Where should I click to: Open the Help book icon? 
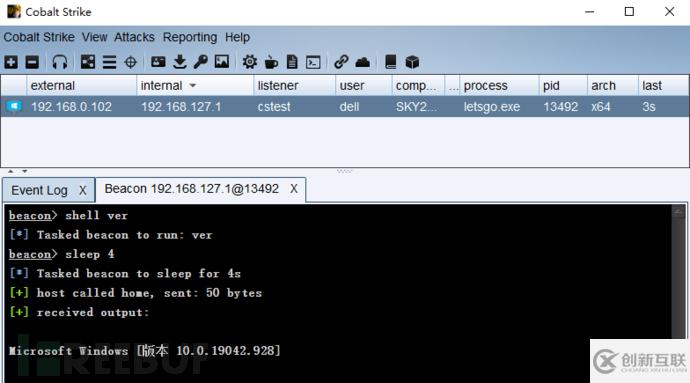pyautogui.click(x=390, y=62)
